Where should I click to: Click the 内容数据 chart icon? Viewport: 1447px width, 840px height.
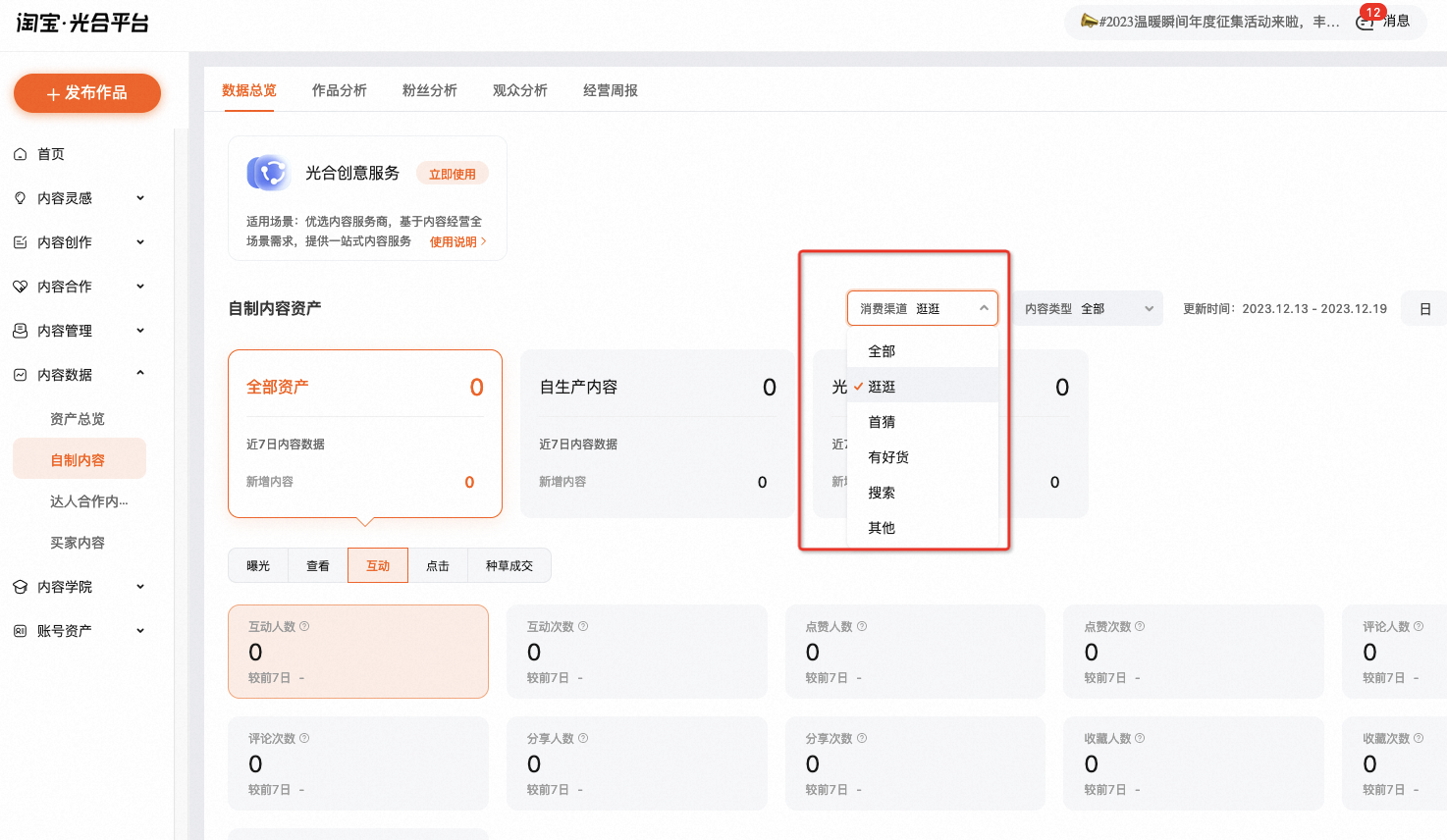pyautogui.click(x=20, y=375)
